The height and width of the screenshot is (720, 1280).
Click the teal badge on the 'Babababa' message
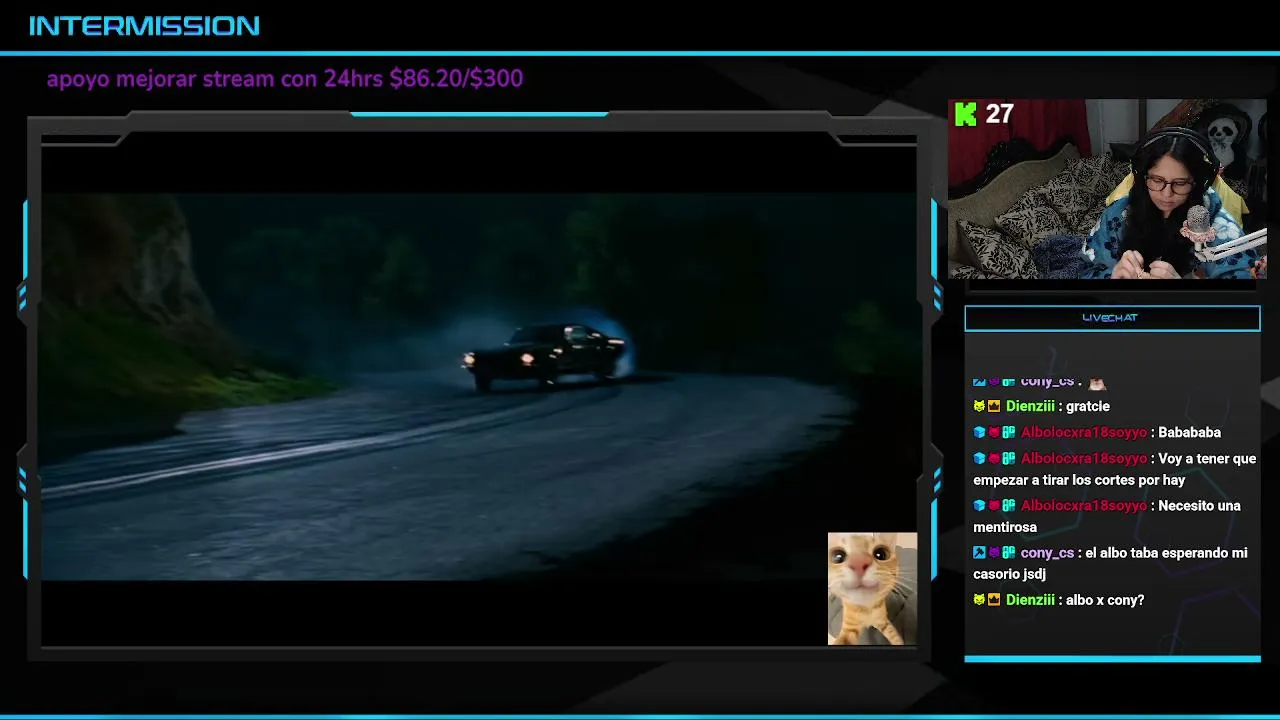[1009, 432]
